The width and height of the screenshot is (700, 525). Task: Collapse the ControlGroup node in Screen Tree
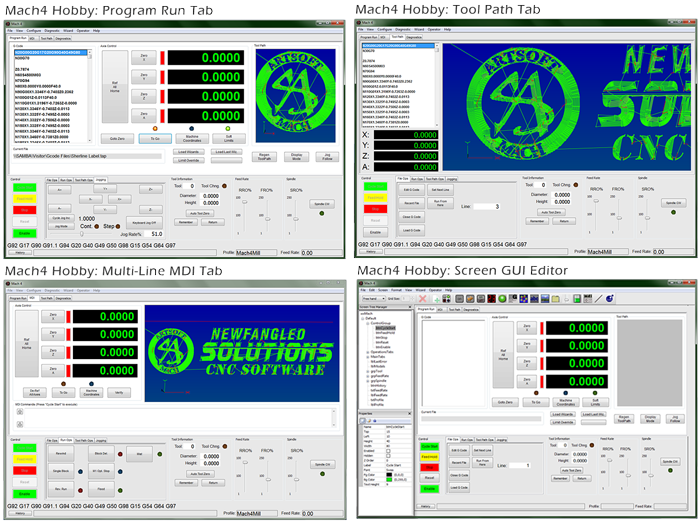[368, 323]
